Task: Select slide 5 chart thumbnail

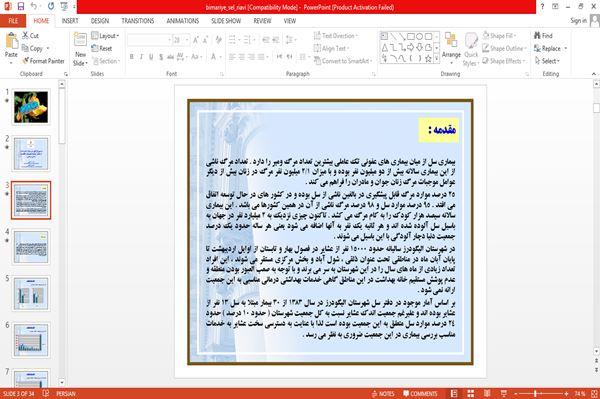Action: 31,293
